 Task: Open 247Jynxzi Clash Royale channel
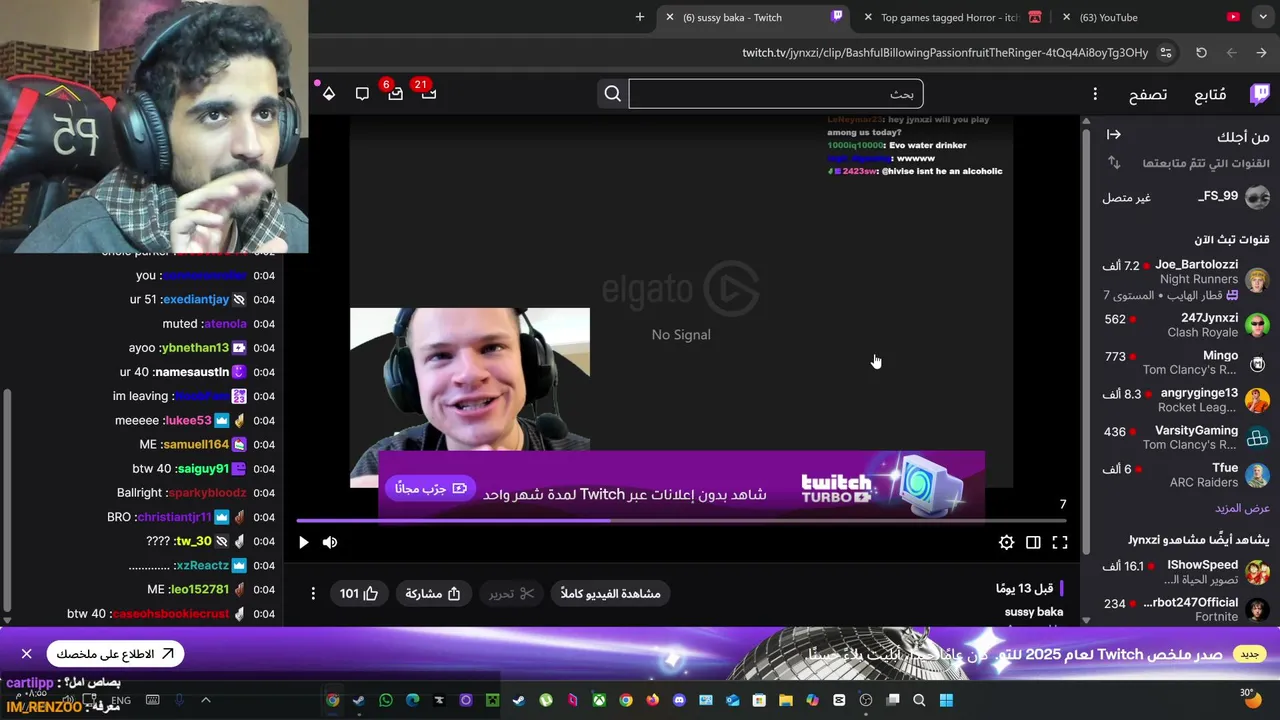(1184, 325)
